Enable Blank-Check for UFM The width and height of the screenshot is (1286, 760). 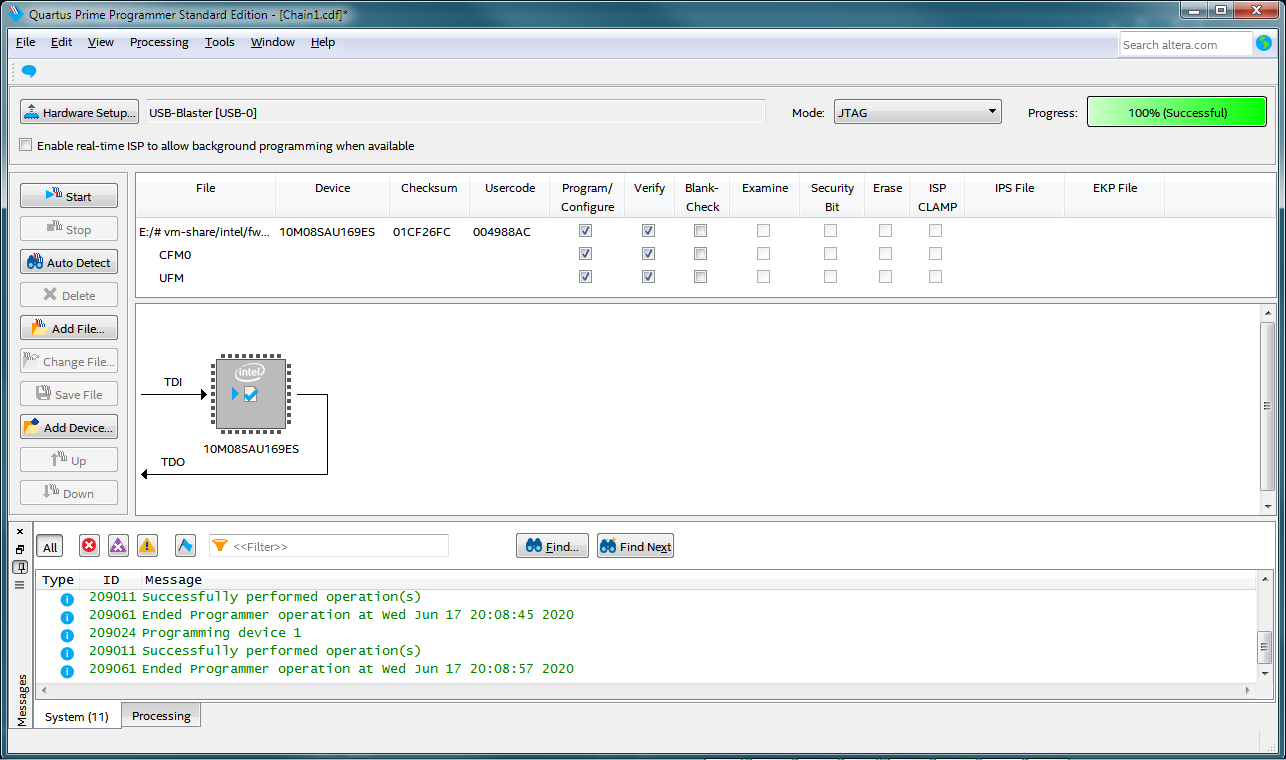pyautogui.click(x=701, y=276)
